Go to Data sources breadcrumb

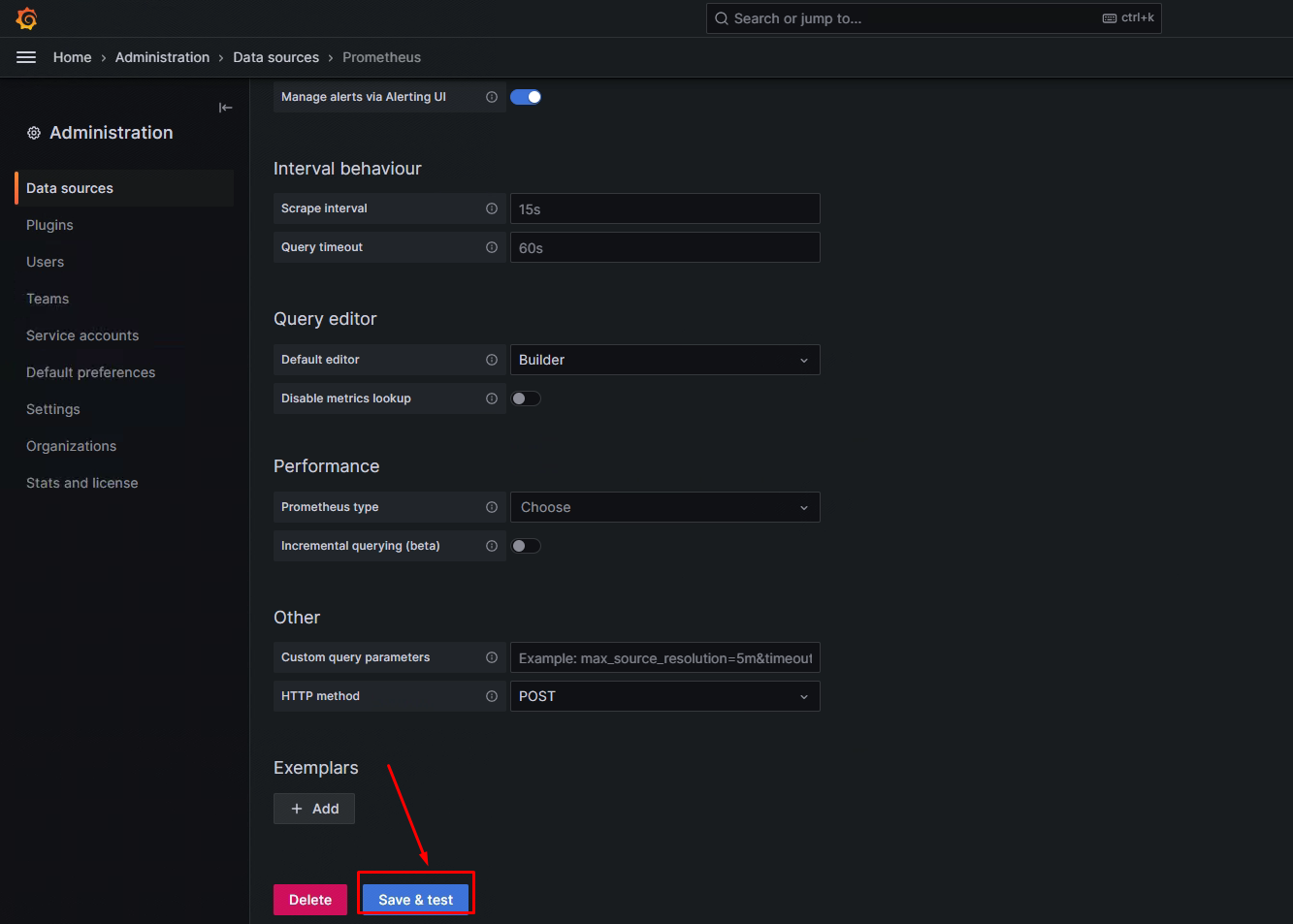point(275,57)
